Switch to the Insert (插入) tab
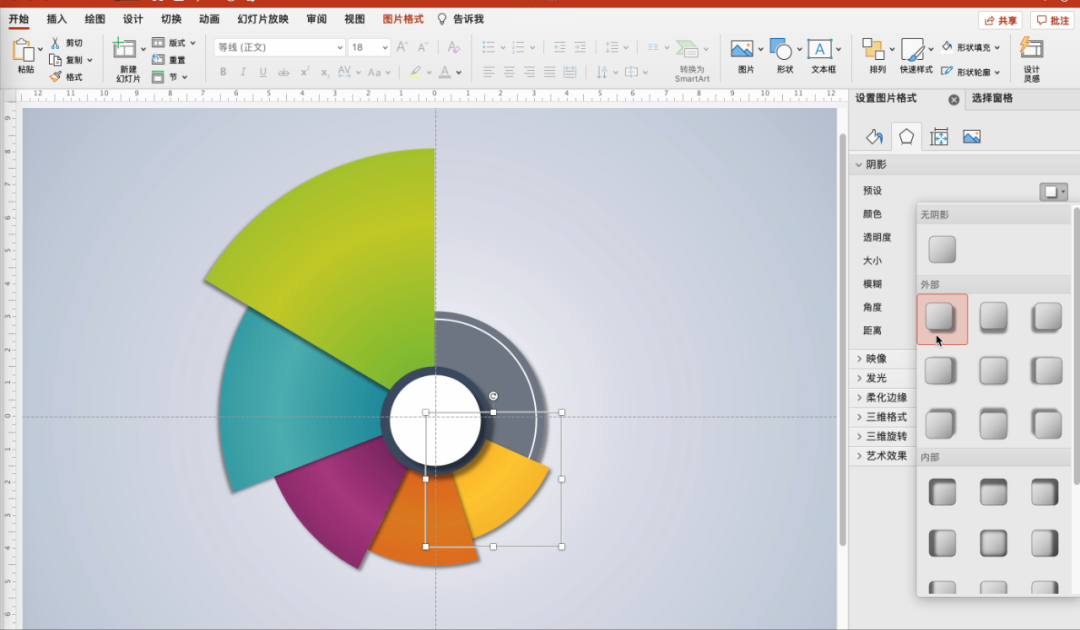 pos(56,19)
